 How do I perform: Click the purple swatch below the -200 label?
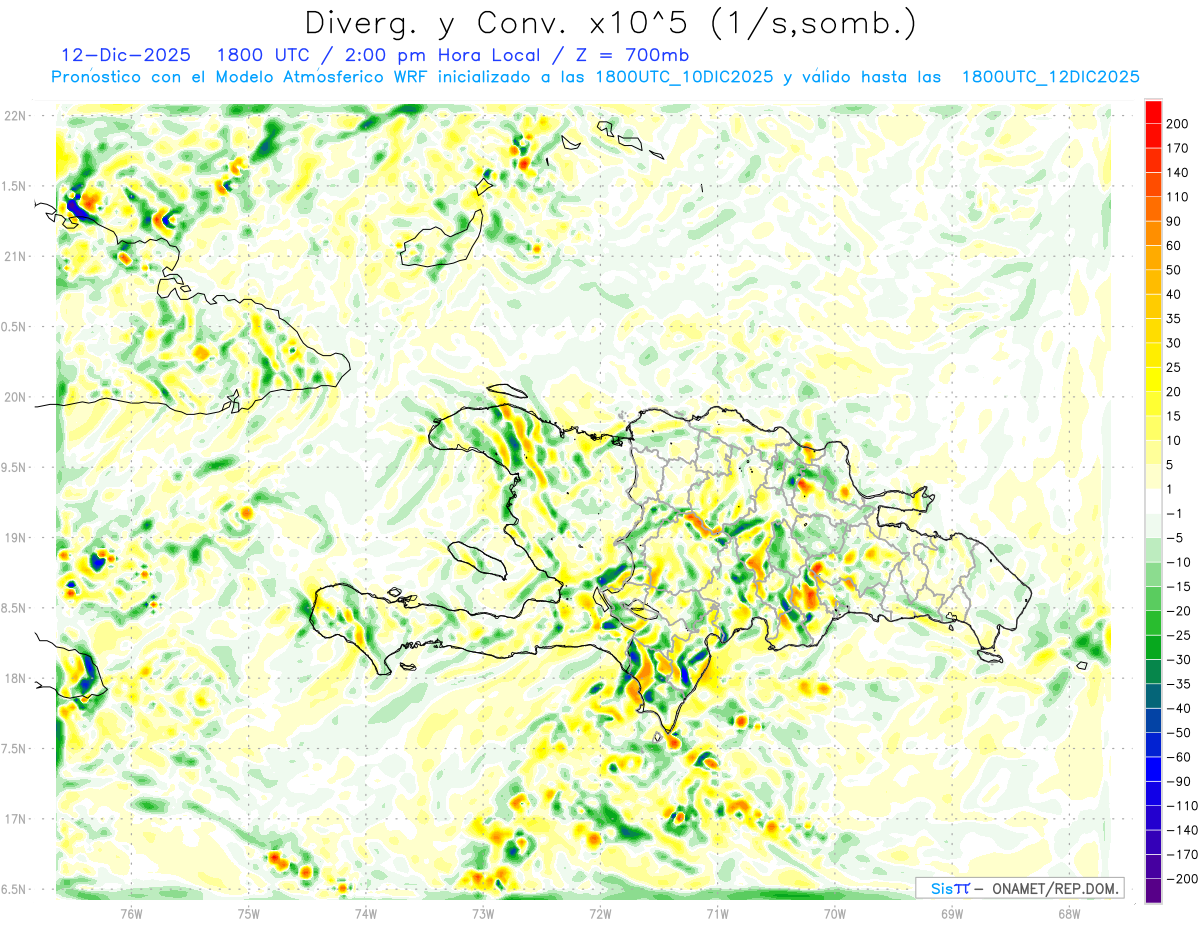pyautogui.click(x=1153, y=891)
